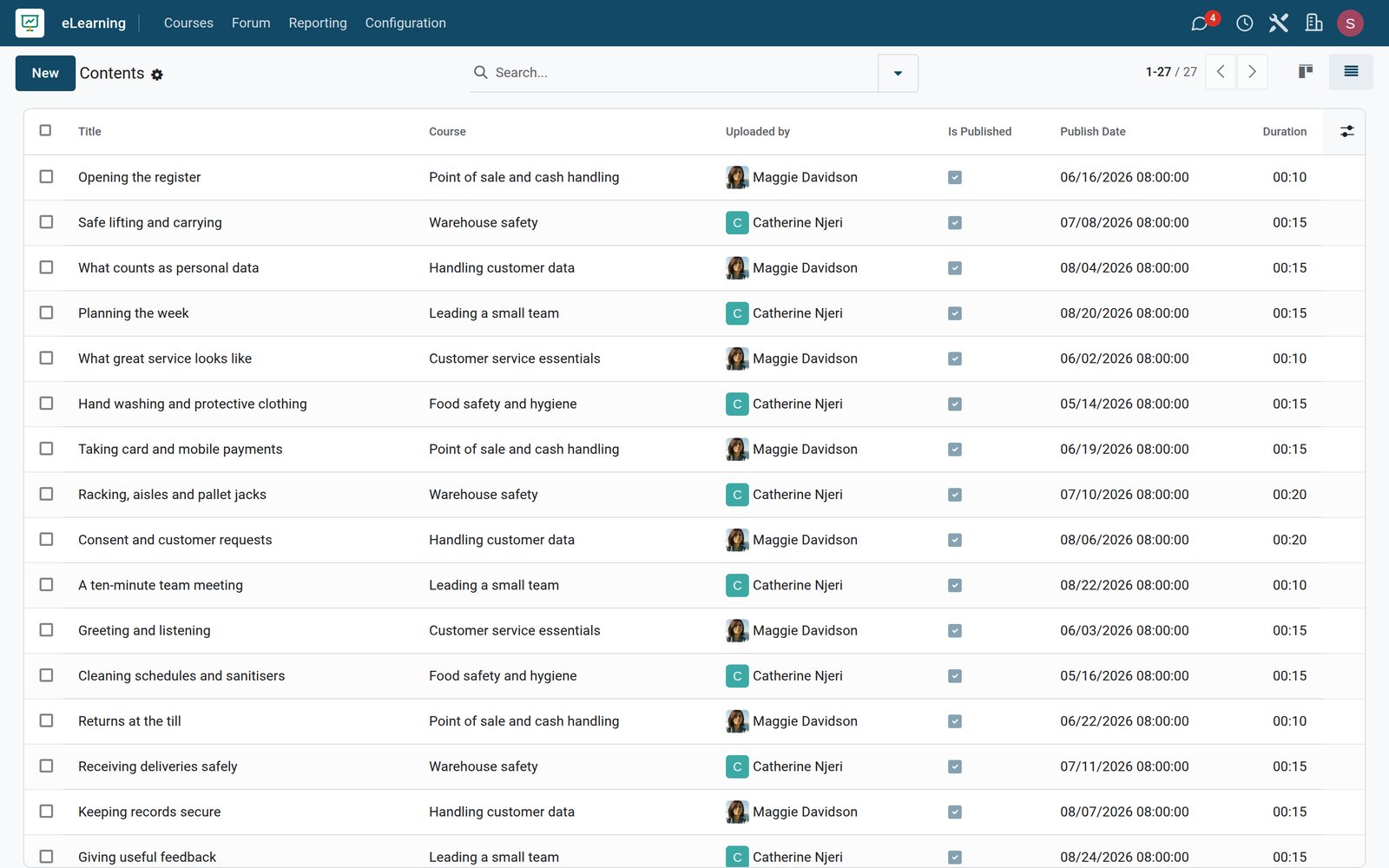Image resolution: width=1389 pixels, height=868 pixels.
Task: Click Food safety and hygiene in Cleaning schedules row
Action: (503, 676)
